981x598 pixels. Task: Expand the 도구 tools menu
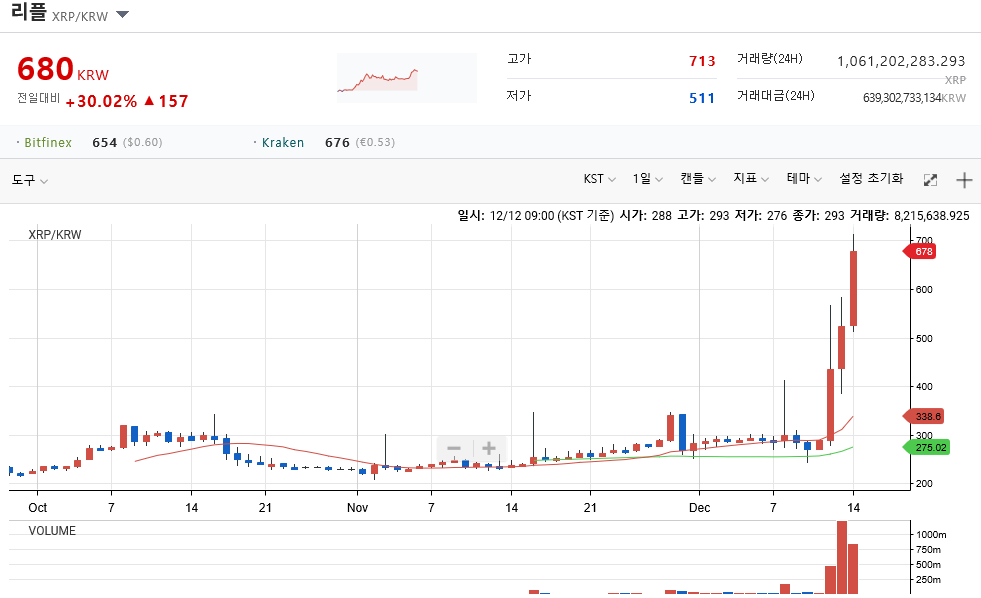(29, 180)
